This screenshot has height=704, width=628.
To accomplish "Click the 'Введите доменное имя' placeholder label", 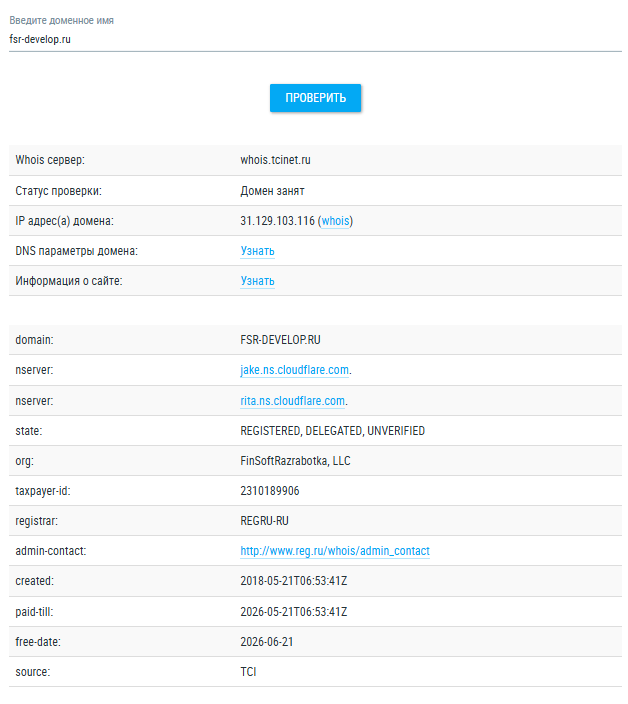I will (x=61, y=21).
